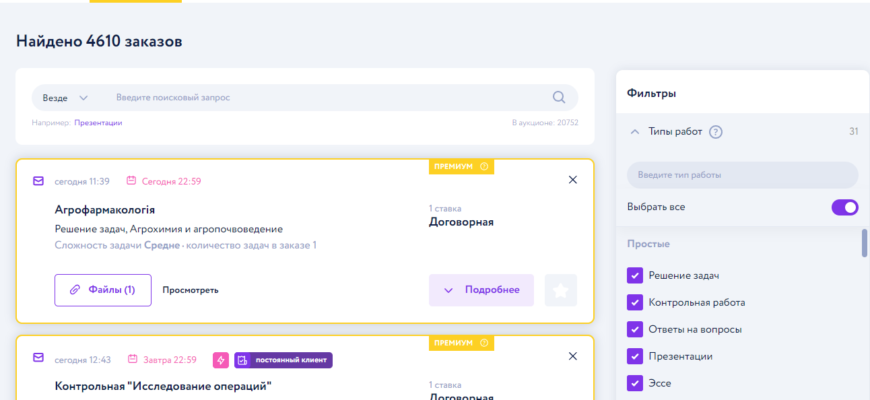The image size is (870, 400).
Task: Click the pink lightning urgent icon
Action: pyautogui.click(x=221, y=360)
